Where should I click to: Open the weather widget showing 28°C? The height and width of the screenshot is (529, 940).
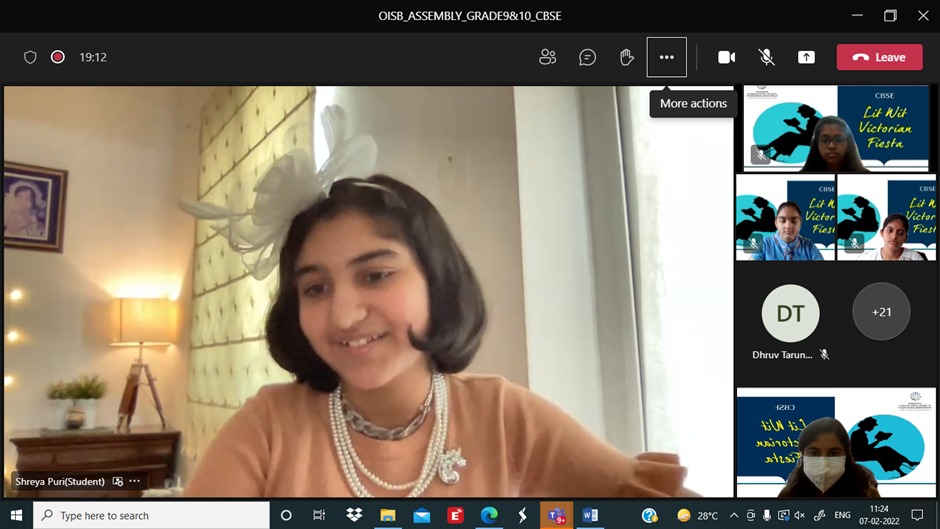(x=697, y=515)
